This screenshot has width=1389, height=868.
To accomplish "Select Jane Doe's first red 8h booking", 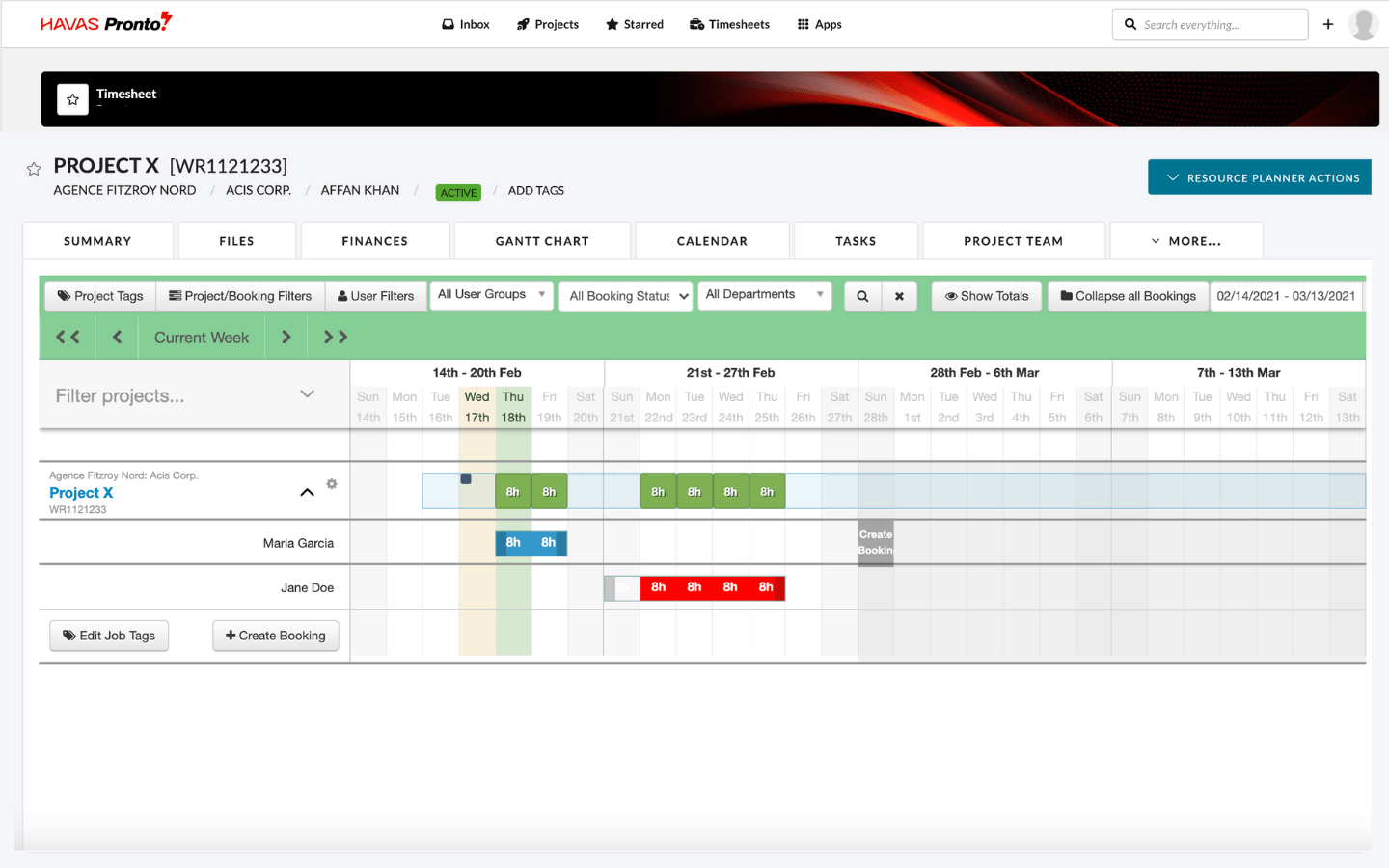I will click(x=658, y=587).
